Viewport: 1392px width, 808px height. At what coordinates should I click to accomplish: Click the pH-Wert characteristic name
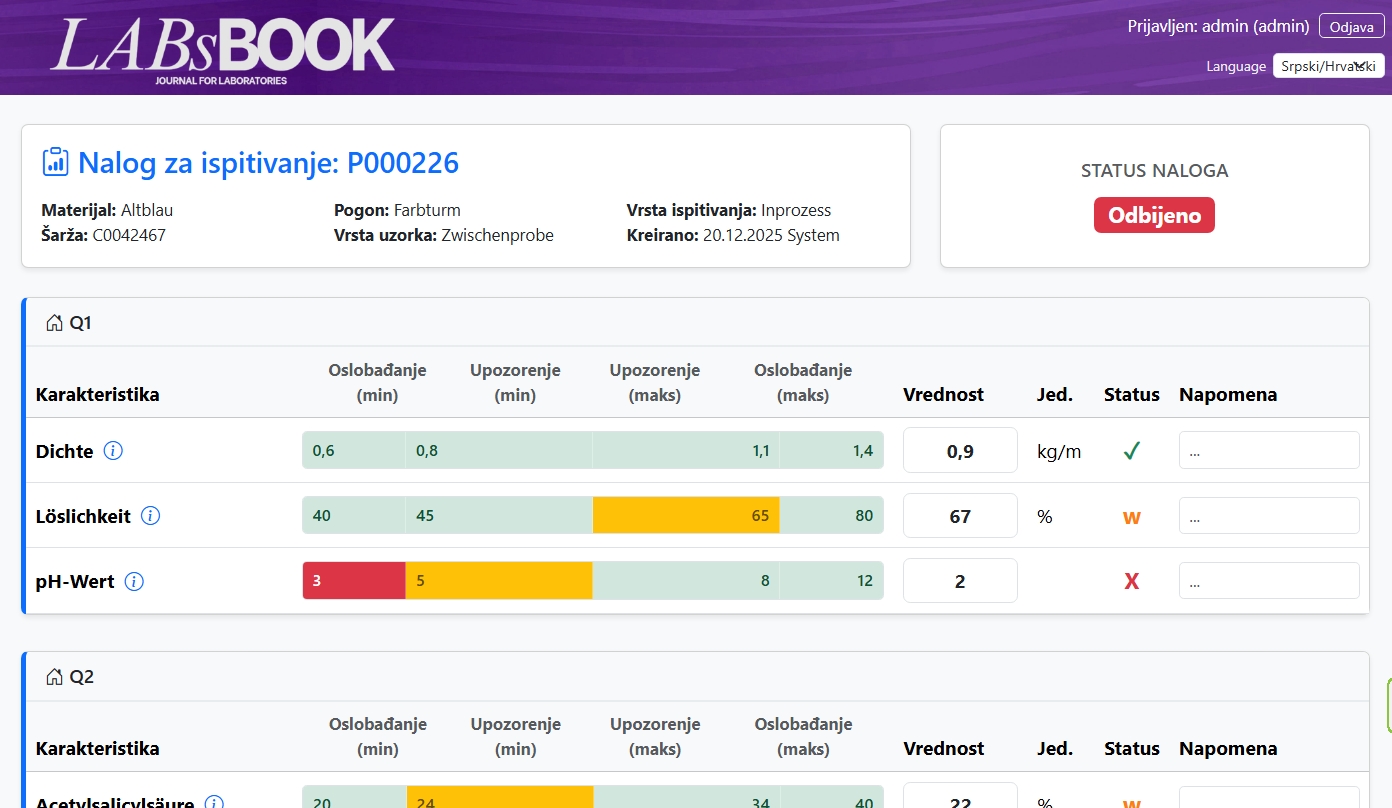(x=75, y=581)
